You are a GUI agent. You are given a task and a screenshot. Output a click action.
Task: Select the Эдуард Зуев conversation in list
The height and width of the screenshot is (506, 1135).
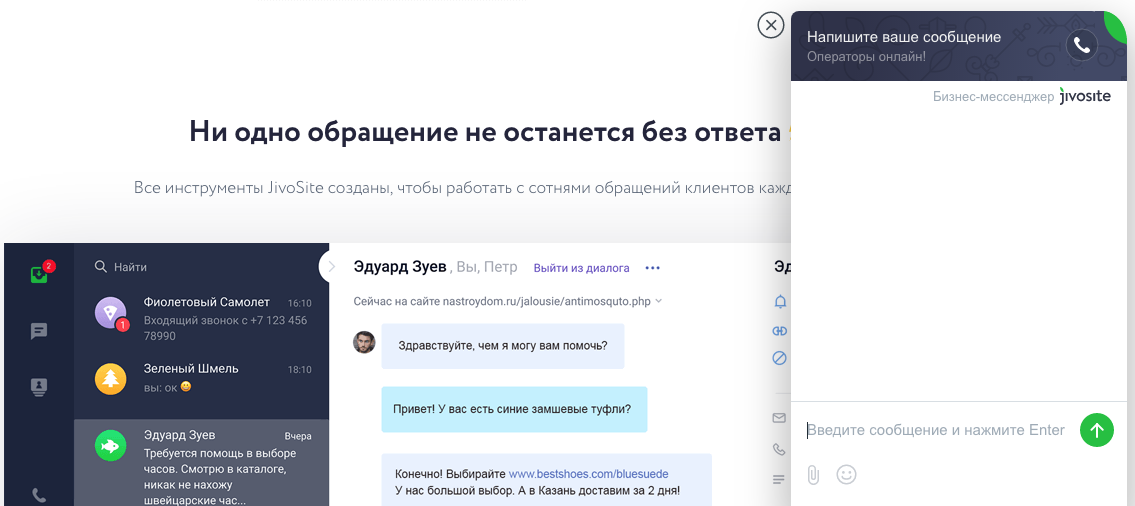pos(201,463)
